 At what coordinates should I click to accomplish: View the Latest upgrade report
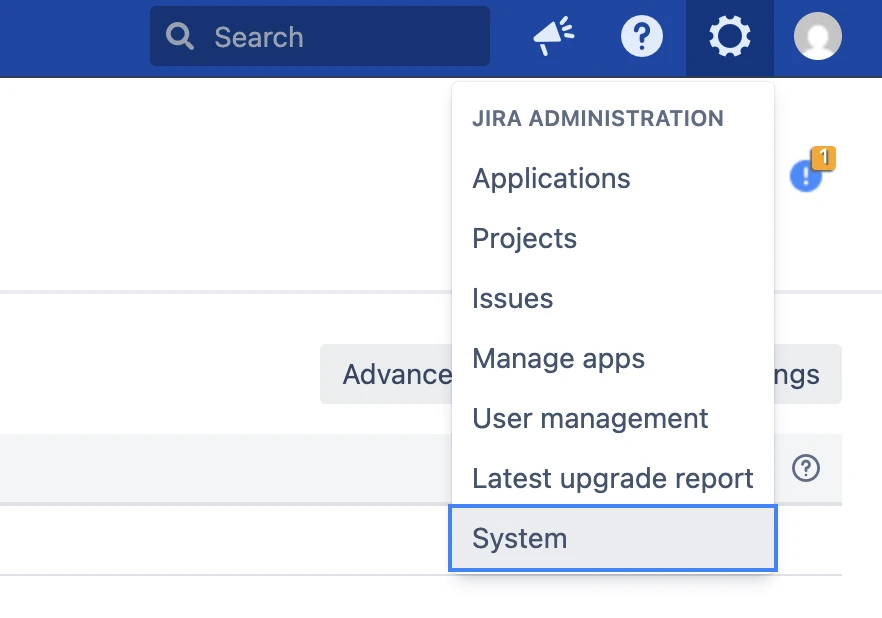point(613,478)
